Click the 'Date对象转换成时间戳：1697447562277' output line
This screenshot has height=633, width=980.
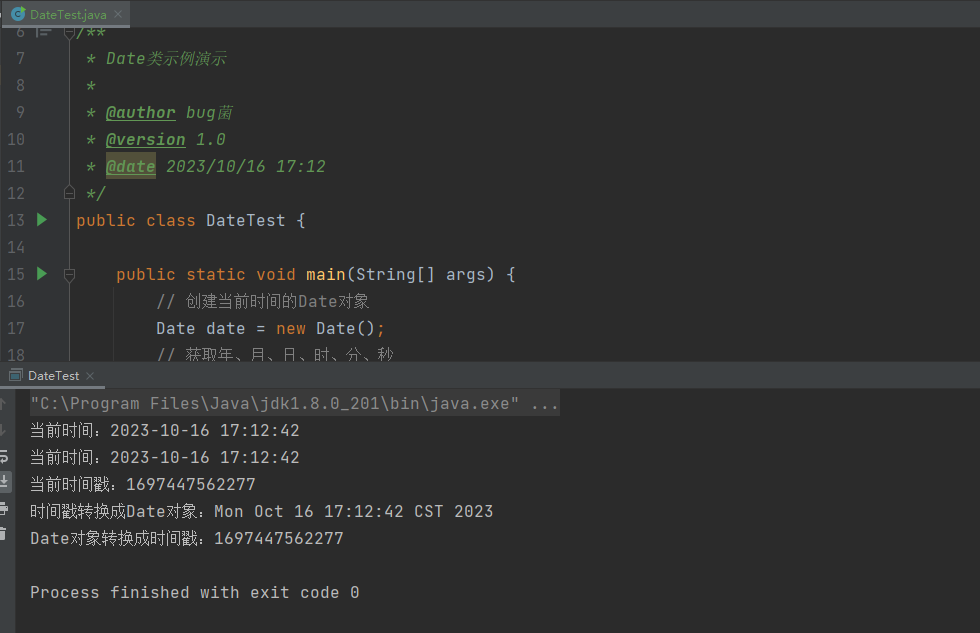(x=187, y=538)
